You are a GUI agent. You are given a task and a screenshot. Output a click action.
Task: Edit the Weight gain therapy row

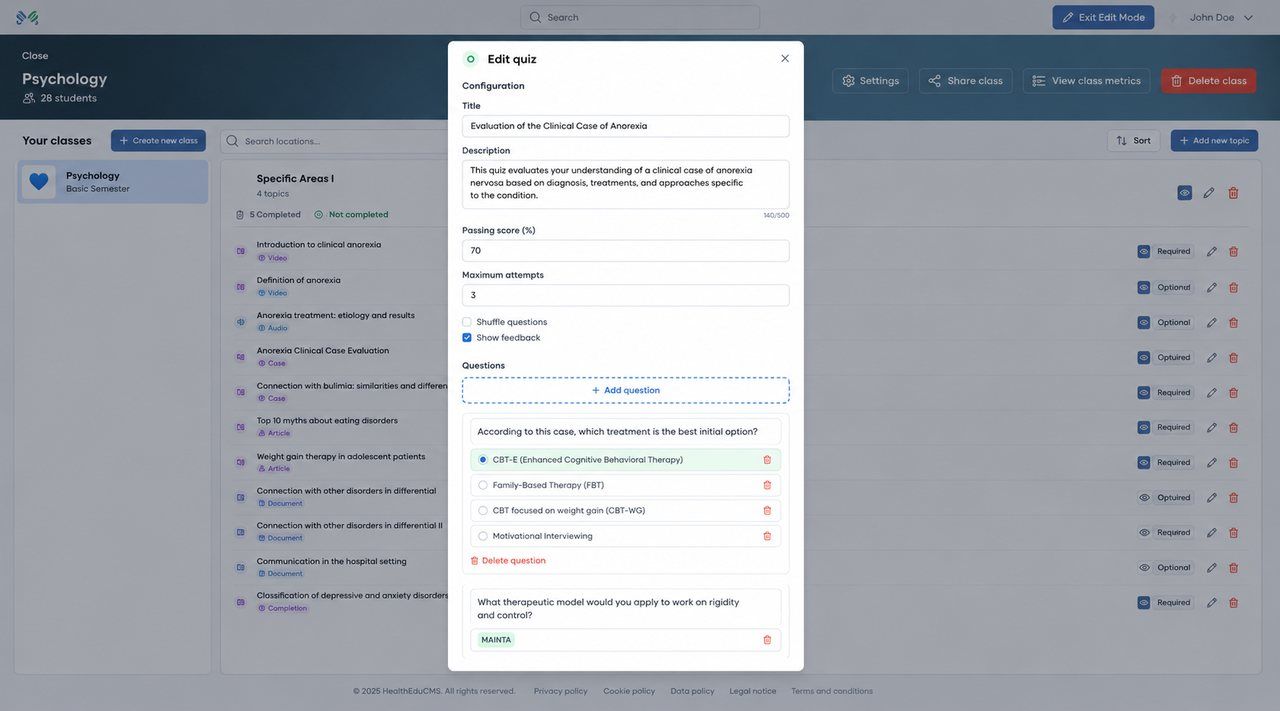coord(1212,463)
